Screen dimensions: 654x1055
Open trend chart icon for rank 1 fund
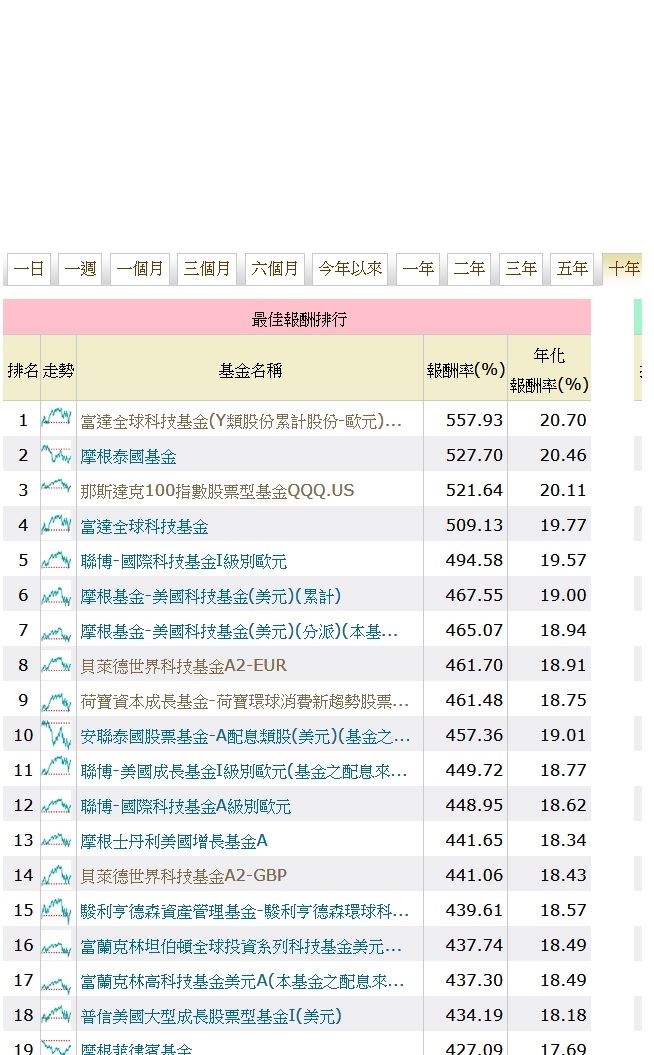(57, 419)
